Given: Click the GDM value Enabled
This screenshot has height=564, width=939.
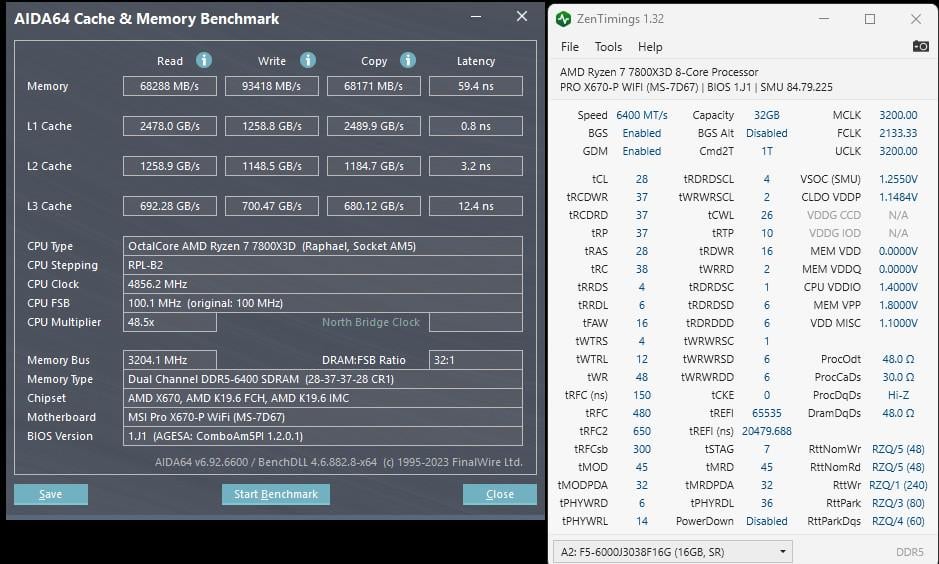Looking at the screenshot, I should click(641, 151).
